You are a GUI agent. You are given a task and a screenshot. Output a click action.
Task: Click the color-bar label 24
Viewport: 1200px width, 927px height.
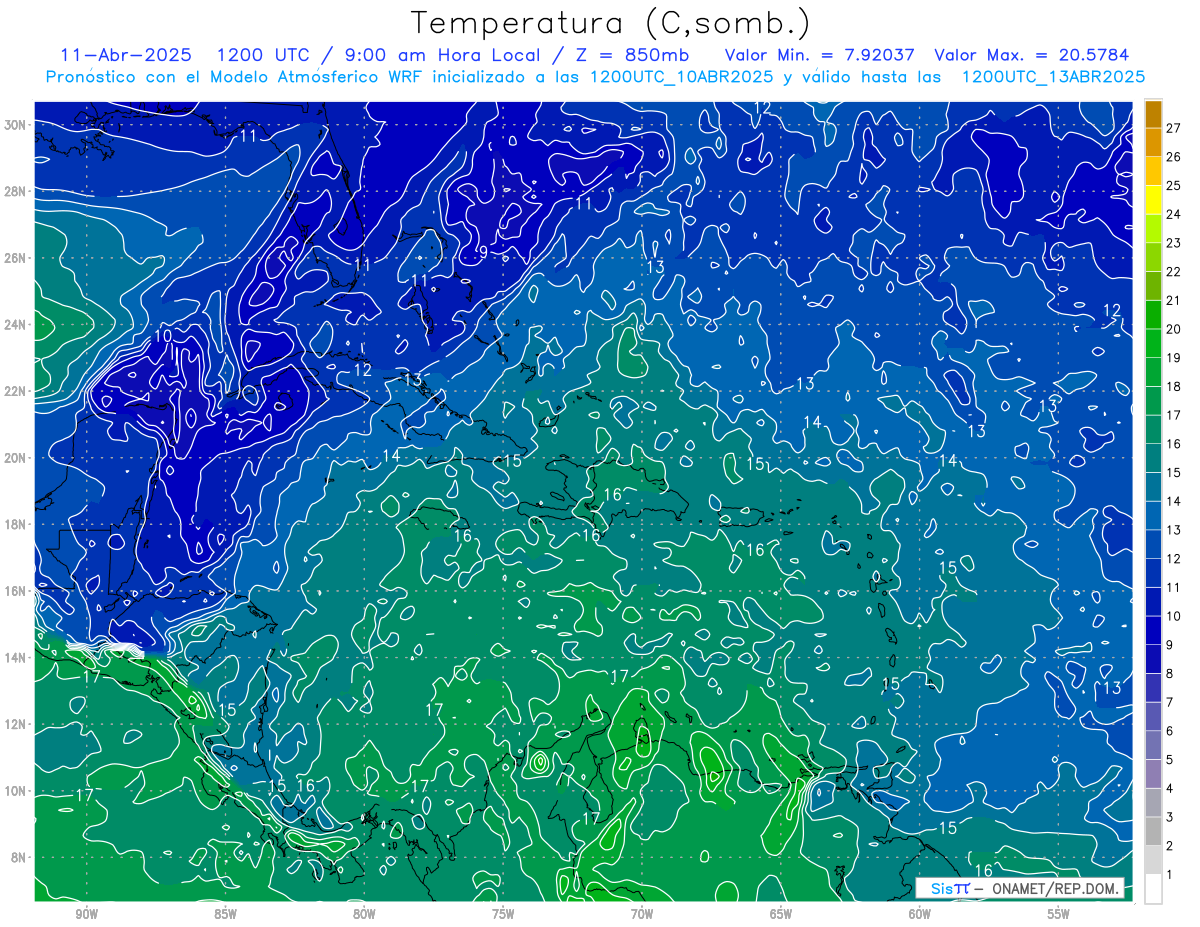pyautogui.click(x=1174, y=214)
